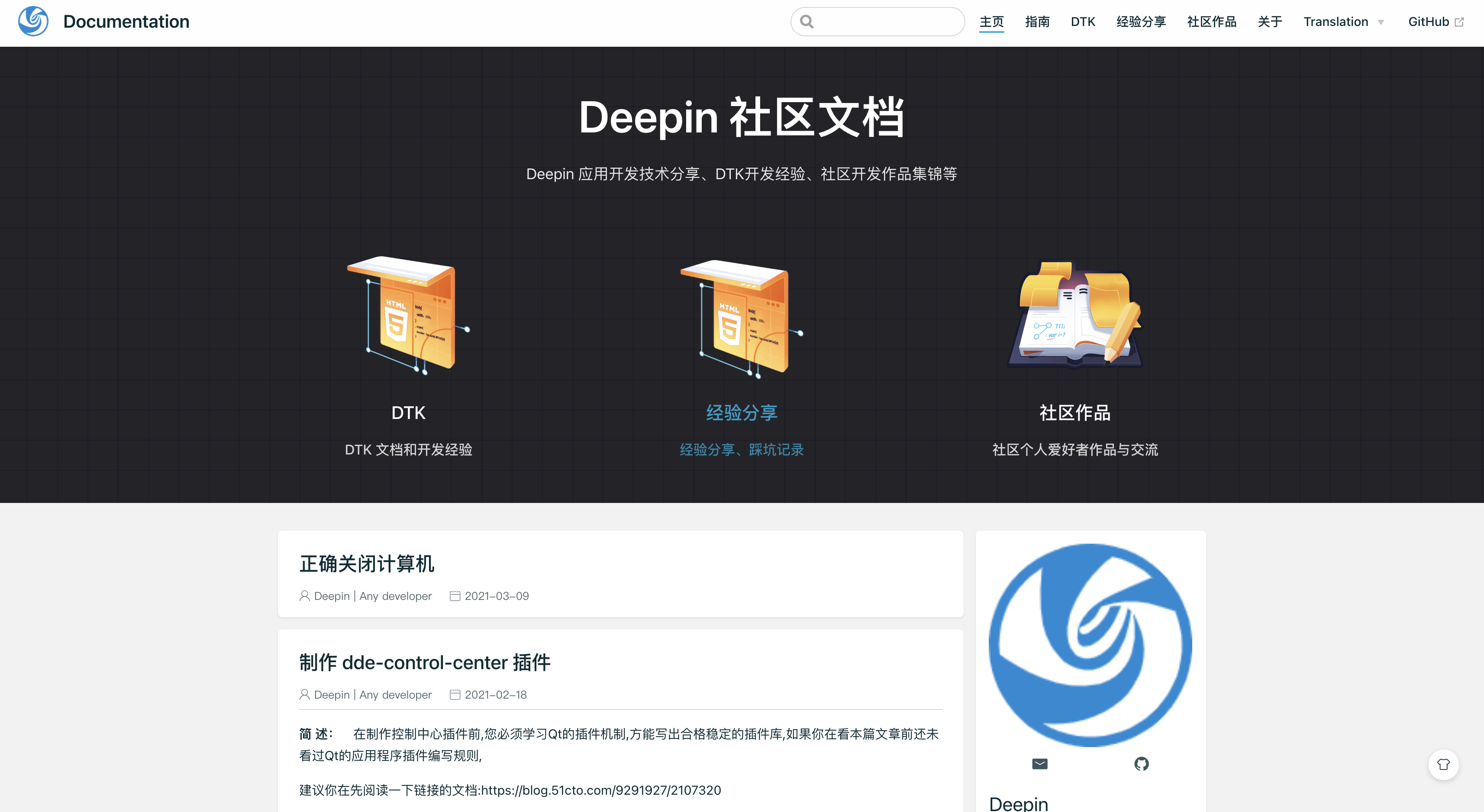Open the DTK nav item
The width and height of the screenshot is (1484, 812).
(x=1082, y=22)
